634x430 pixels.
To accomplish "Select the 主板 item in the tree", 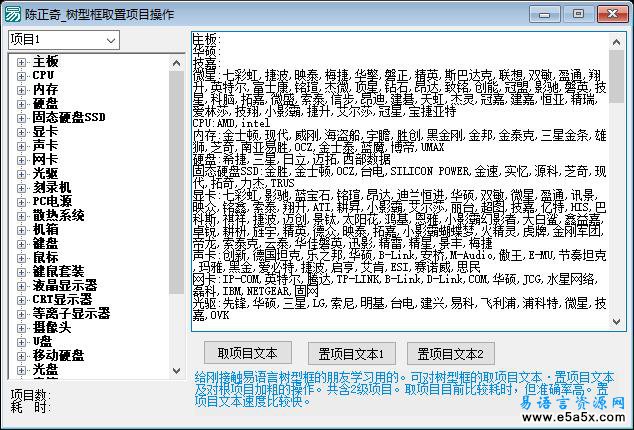I will tap(45, 61).
